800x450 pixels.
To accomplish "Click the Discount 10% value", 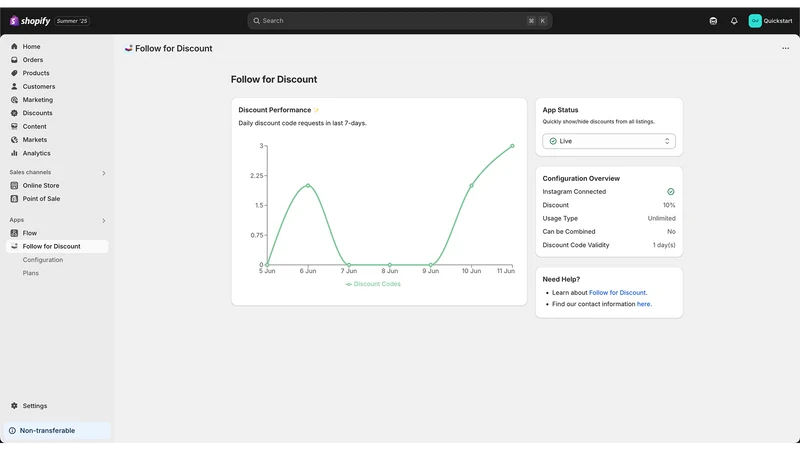I will (669, 205).
